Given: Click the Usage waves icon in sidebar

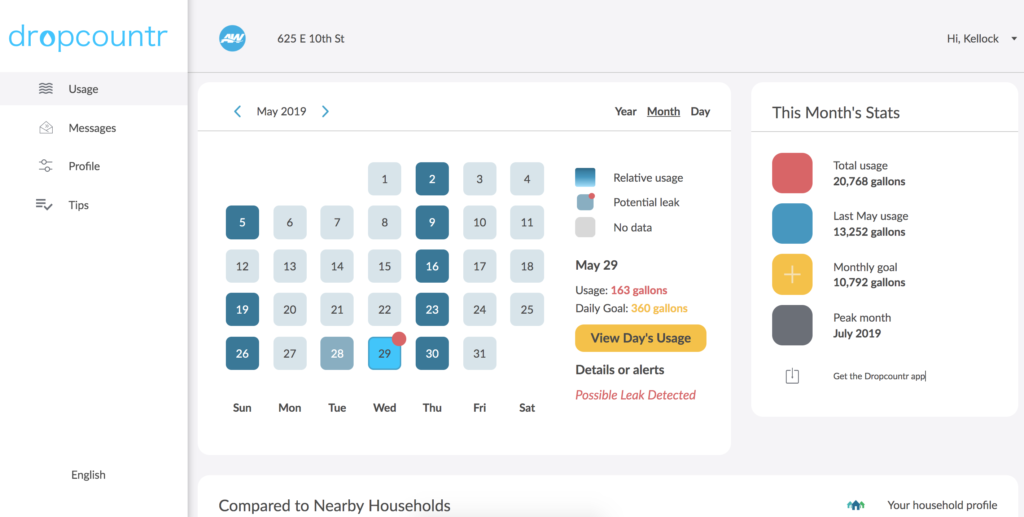Looking at the screenshot, I should (46, 89).
